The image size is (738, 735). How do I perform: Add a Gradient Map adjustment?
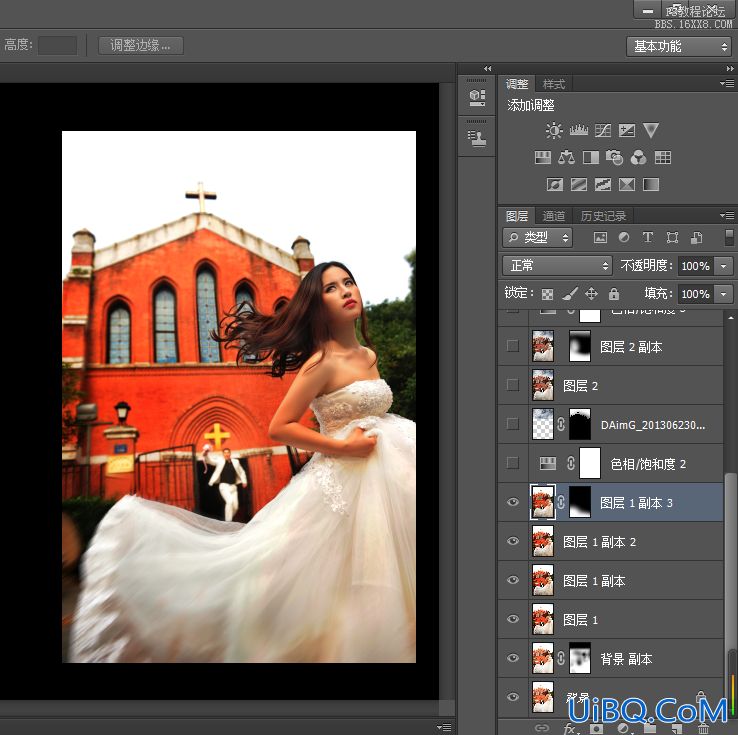pyautogui.click(x=651, y=184)
